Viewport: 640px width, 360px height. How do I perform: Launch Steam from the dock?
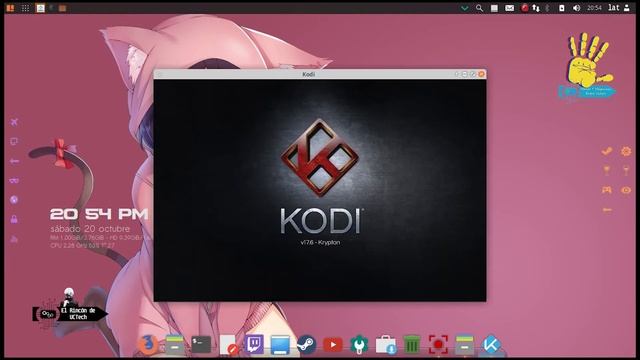306,344
